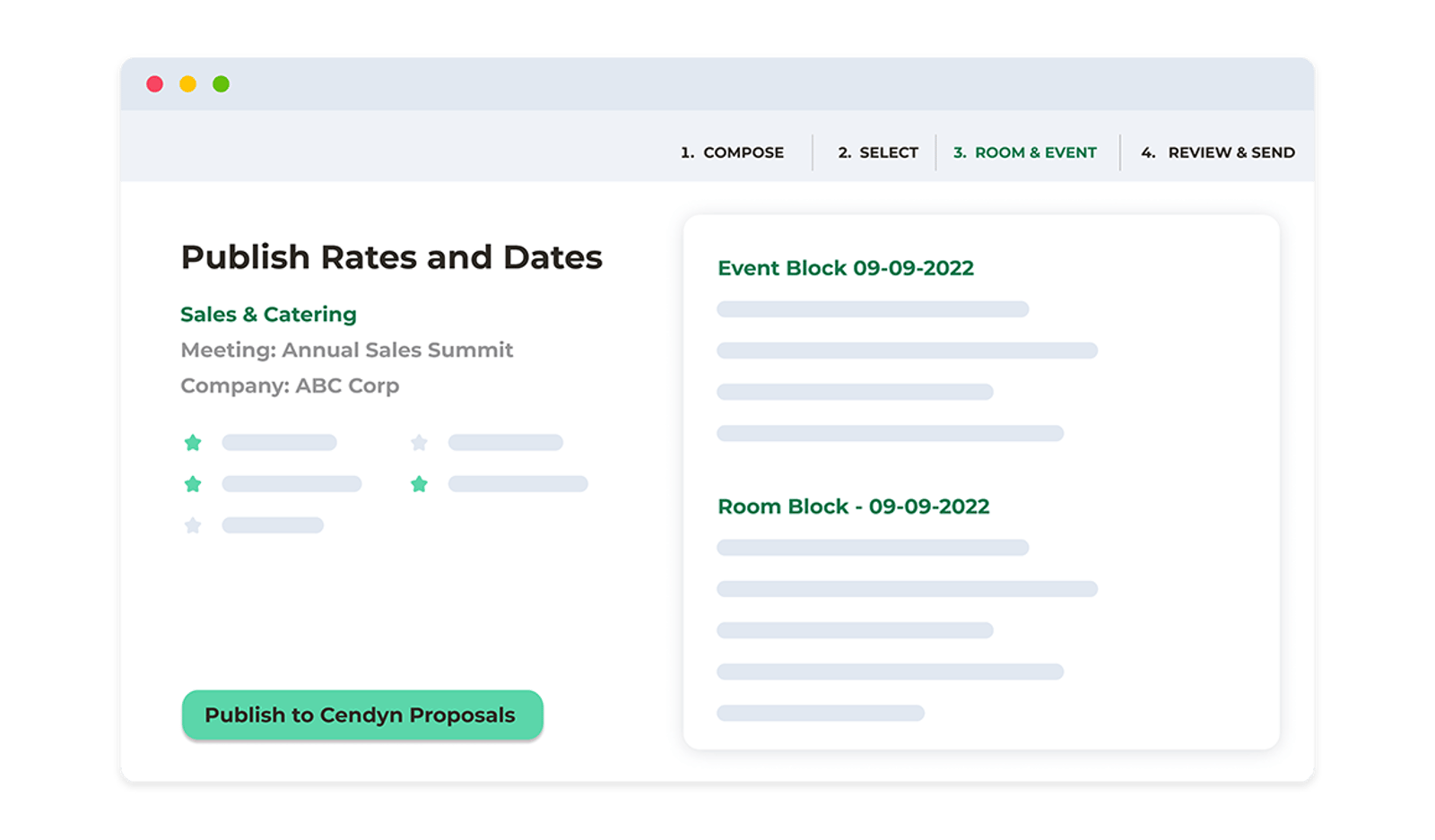The image size is (1435, 840).
Task: Click the Sales & Catering link
Action: click(x=268, y=315)
